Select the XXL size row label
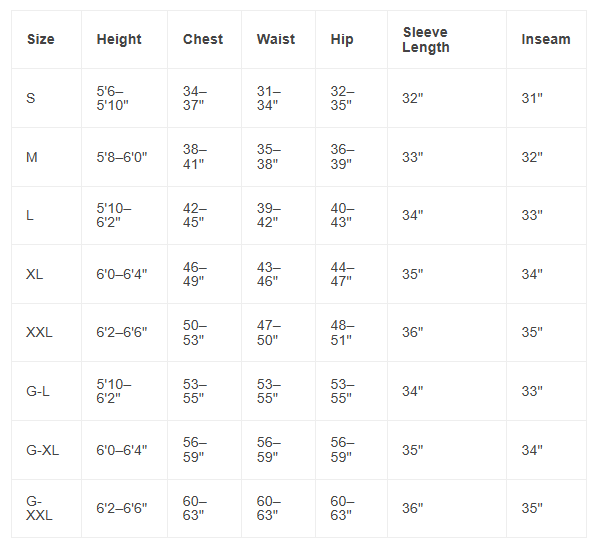Viewport: 599px width, 547px height. click(x=39, y=332)
